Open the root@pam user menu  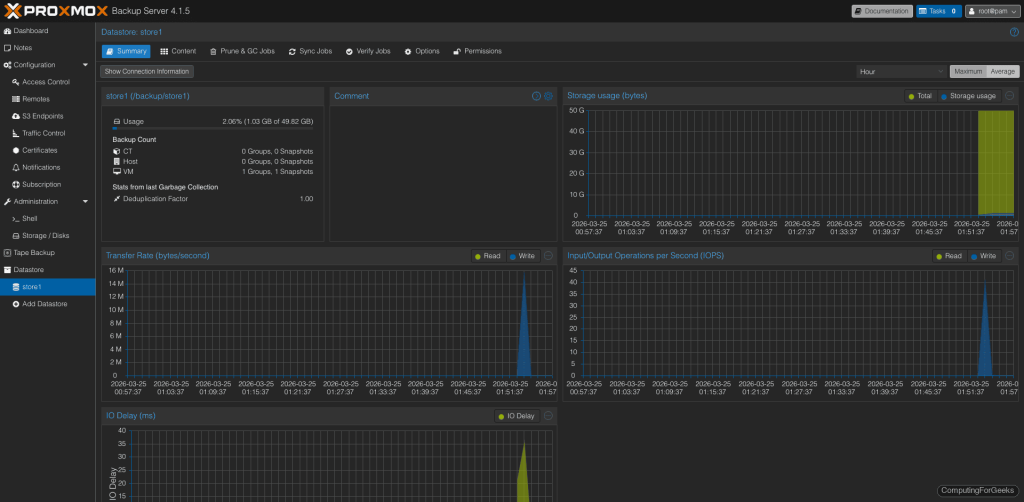[x=991, y=11]
